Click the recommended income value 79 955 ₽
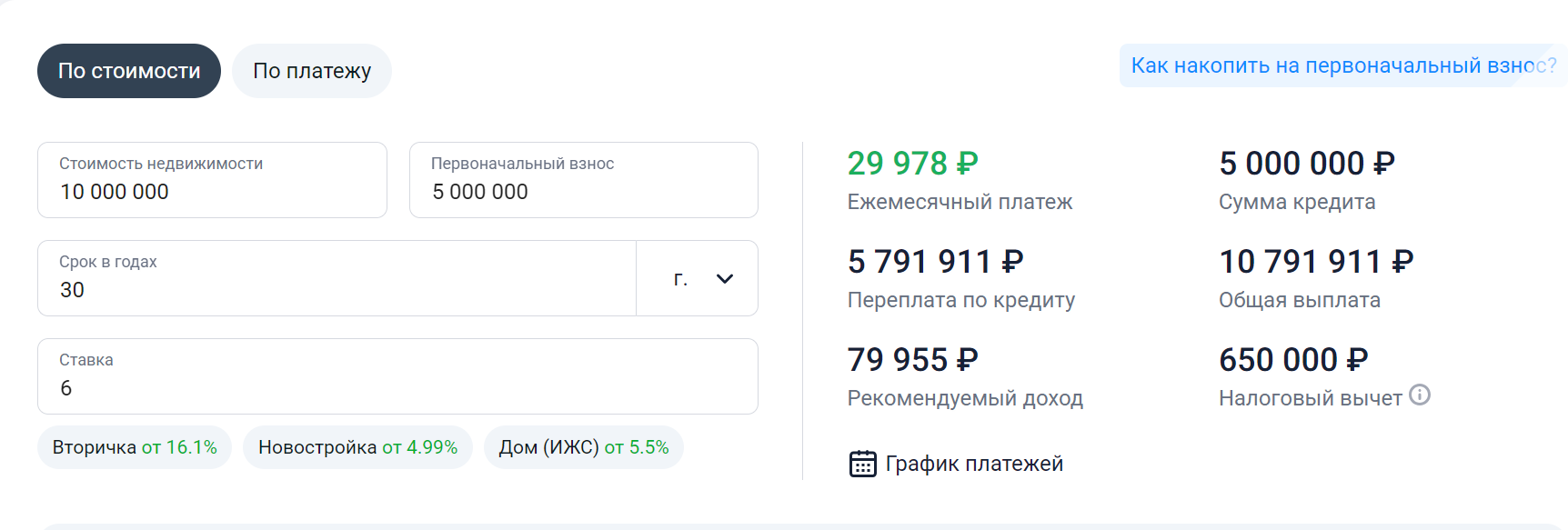Viewport: 1568px width, 530px height. point(912,360)
